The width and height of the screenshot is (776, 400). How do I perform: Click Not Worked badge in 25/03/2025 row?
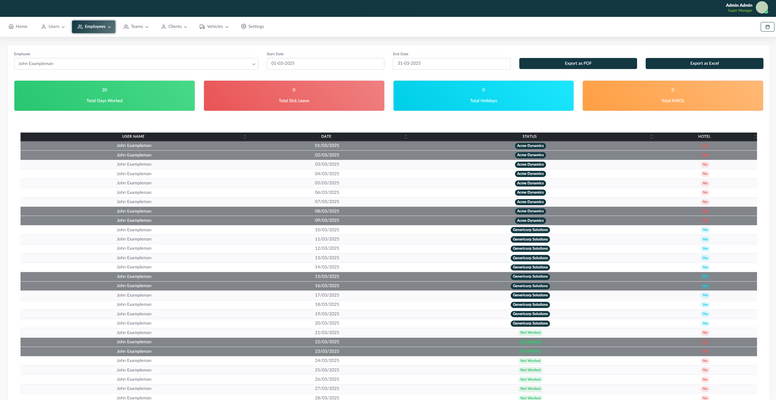pos(530,370)
